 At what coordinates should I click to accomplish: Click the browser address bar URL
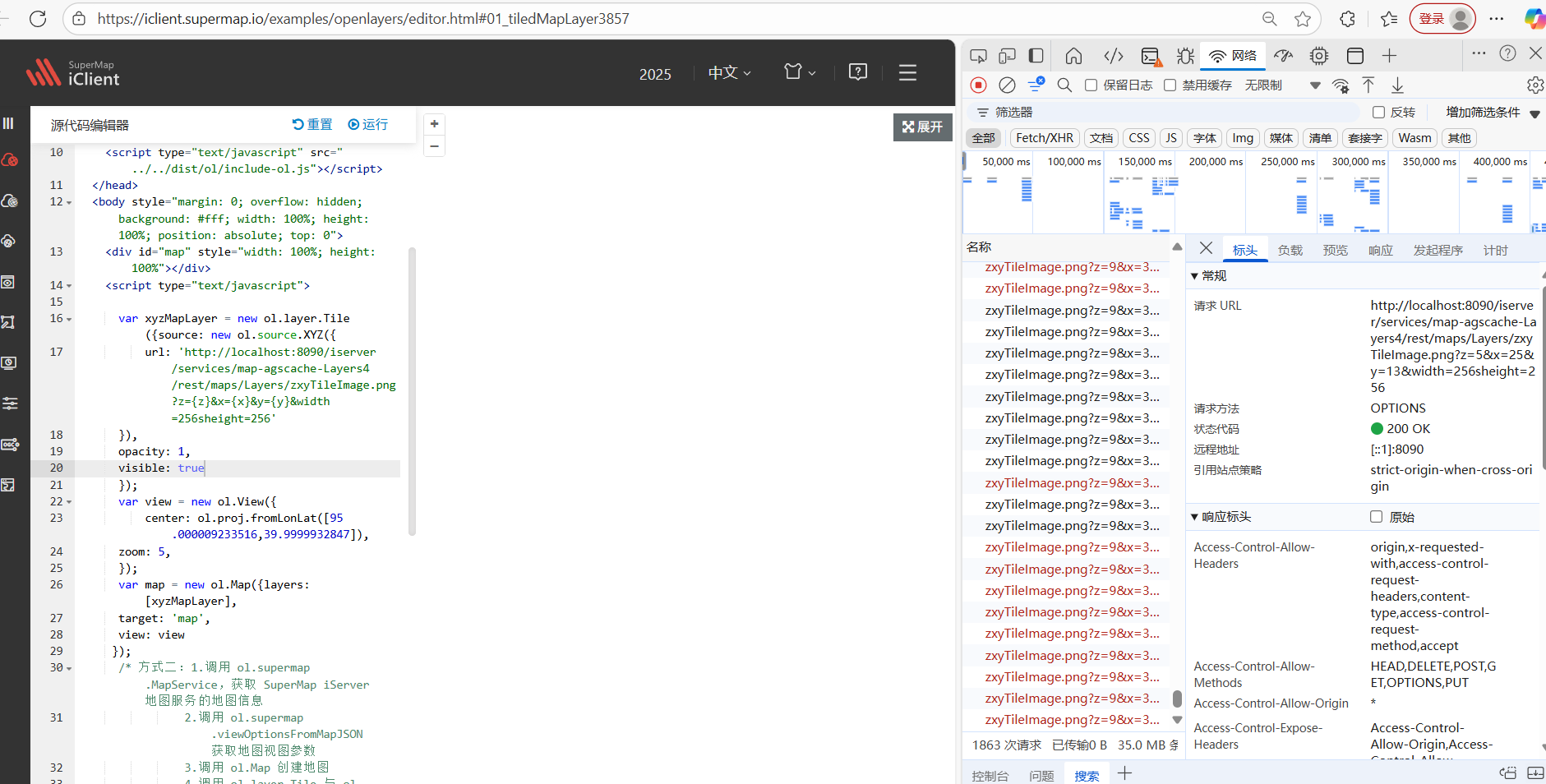tap(362, 18)
